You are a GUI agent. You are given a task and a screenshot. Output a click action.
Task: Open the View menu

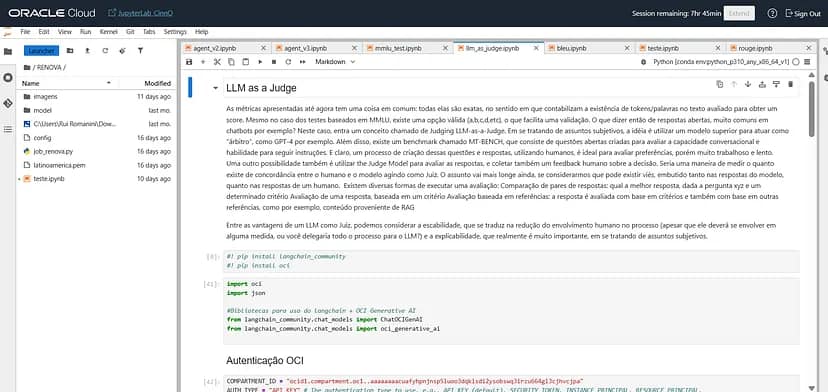pos(64,32)
